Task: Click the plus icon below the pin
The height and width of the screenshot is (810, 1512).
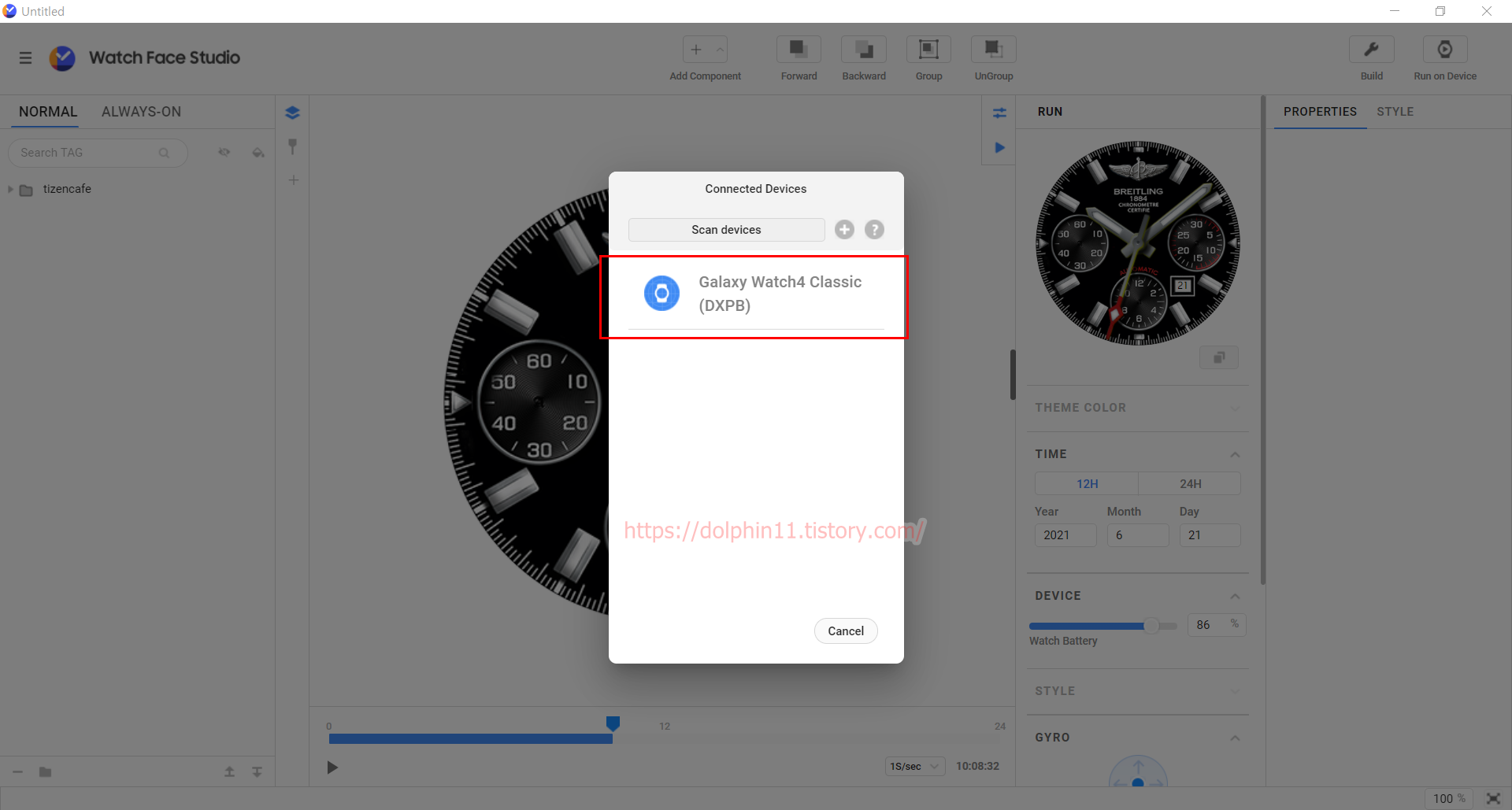Action: 293,180
